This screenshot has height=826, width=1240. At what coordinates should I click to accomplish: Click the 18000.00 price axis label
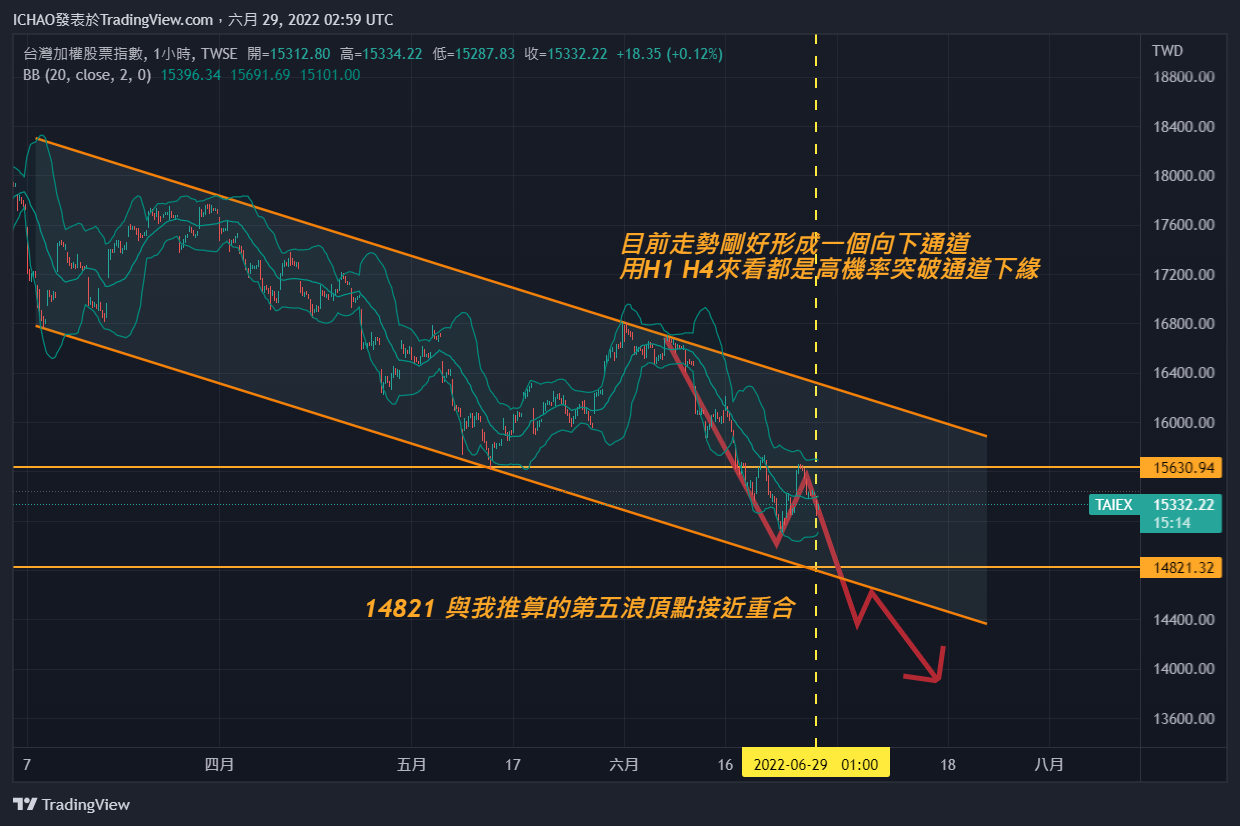(1183, 176)
